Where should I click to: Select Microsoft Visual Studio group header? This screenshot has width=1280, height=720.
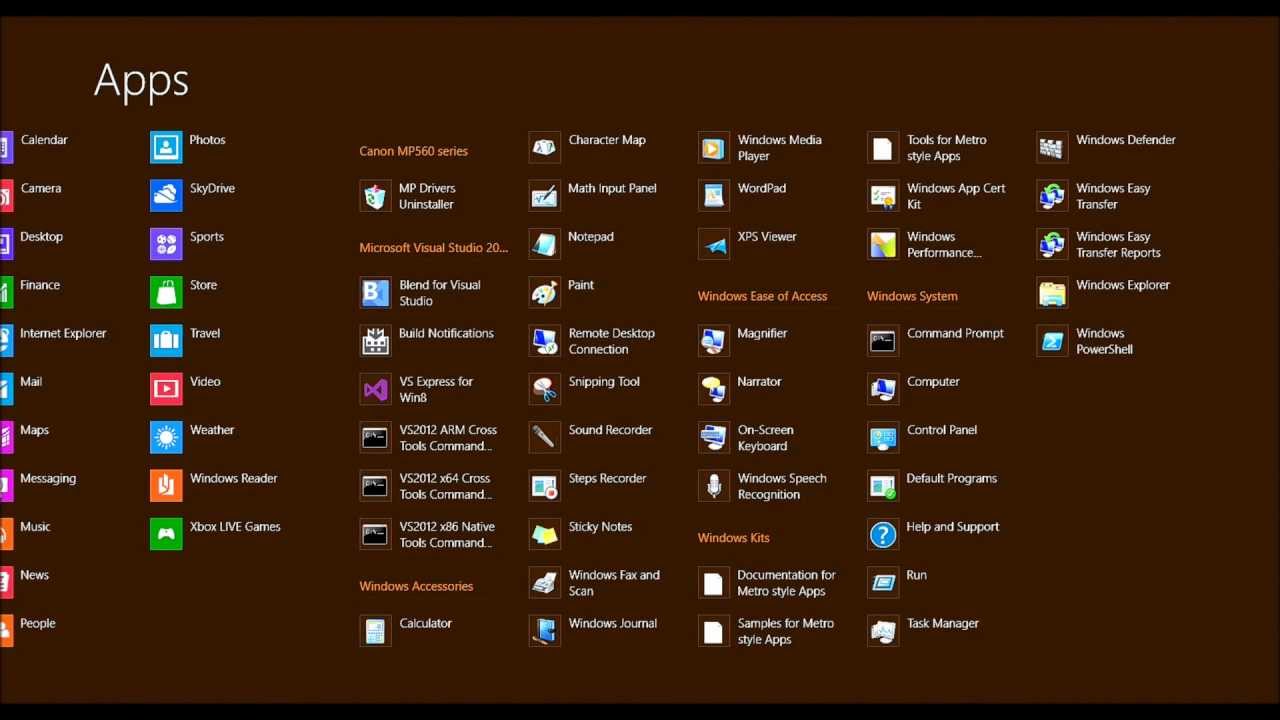click(434, 248)
